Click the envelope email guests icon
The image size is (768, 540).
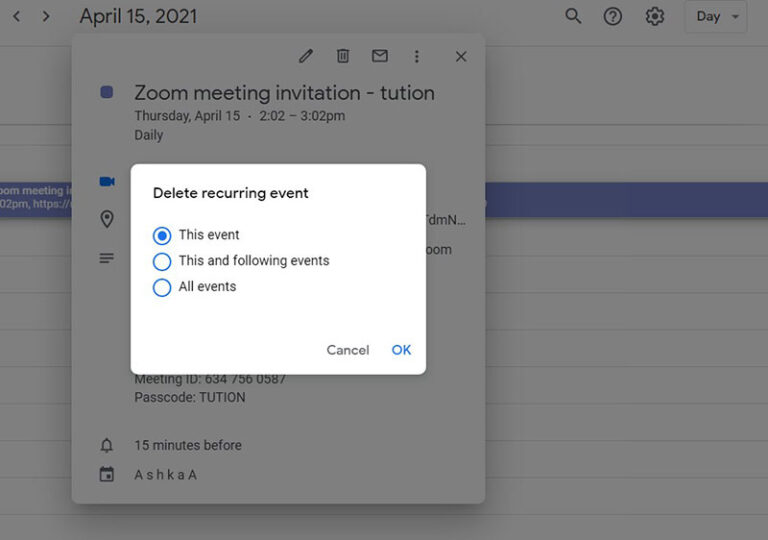pos(380,56)
